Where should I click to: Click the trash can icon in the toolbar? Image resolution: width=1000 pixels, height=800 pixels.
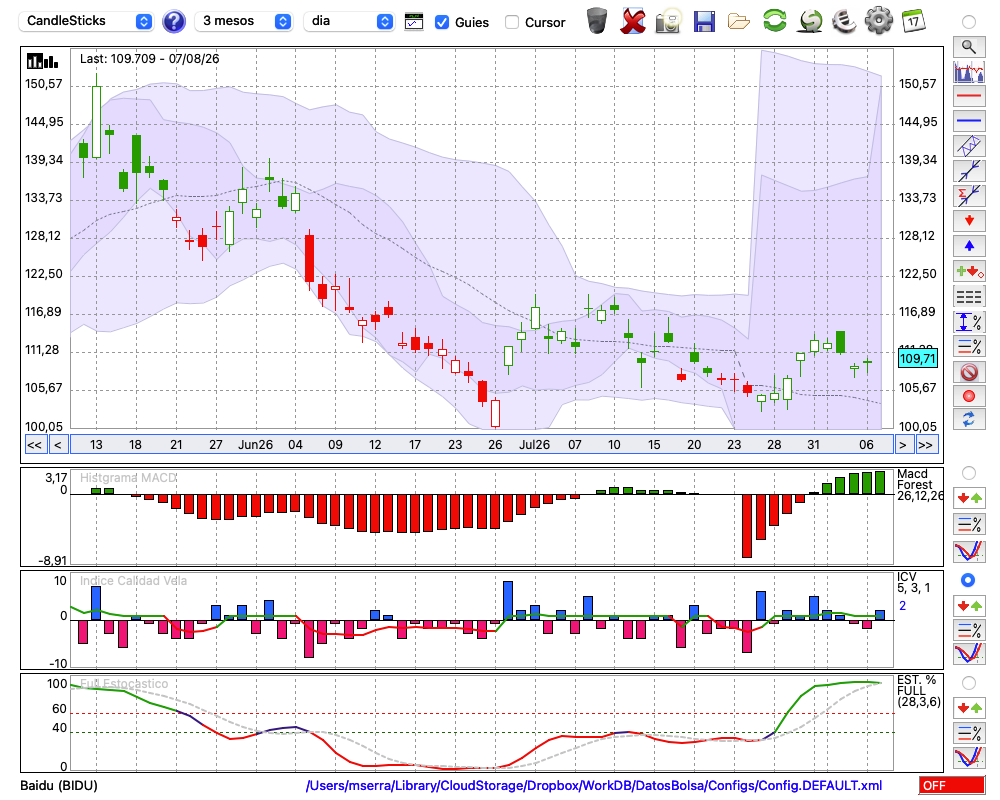click(597, 21)
